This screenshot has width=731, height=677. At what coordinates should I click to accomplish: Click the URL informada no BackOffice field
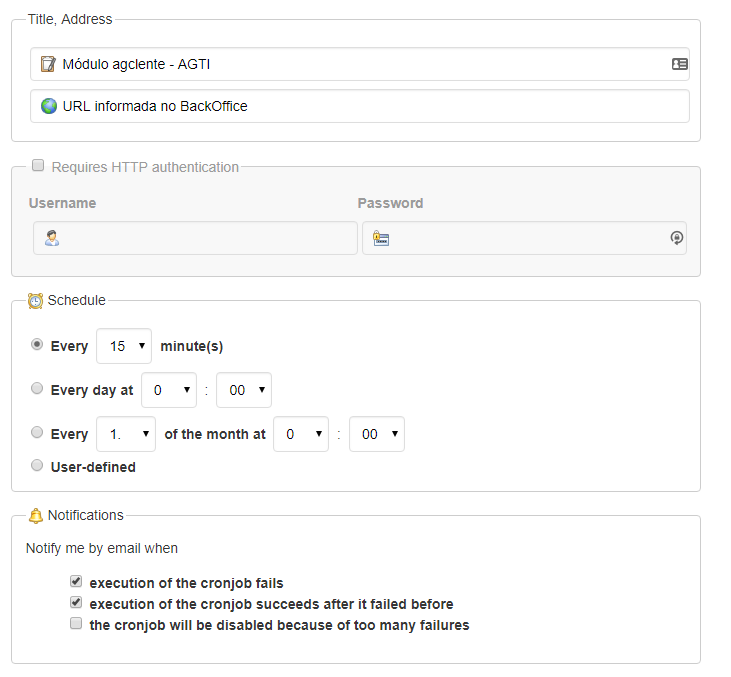[360, 106]
